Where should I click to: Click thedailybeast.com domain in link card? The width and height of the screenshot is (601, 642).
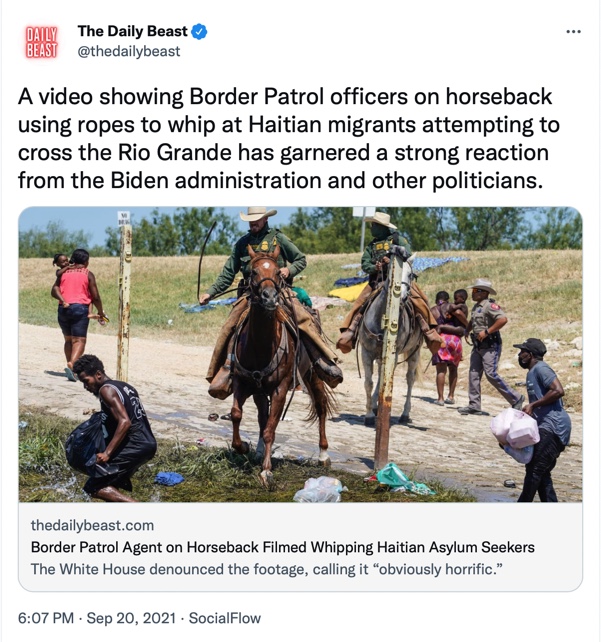click(x=93, y=525)
